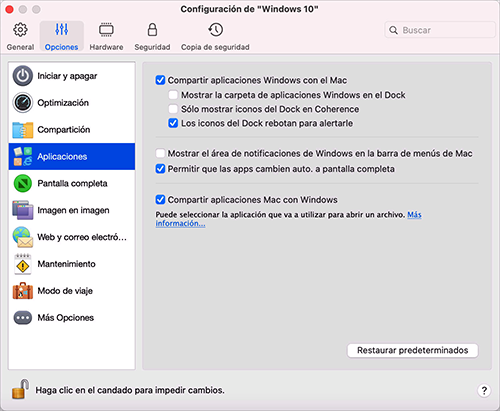Click Restaurar predeterminados button
The width and height of the screenshot is (500, 411).
click(413, 350)
